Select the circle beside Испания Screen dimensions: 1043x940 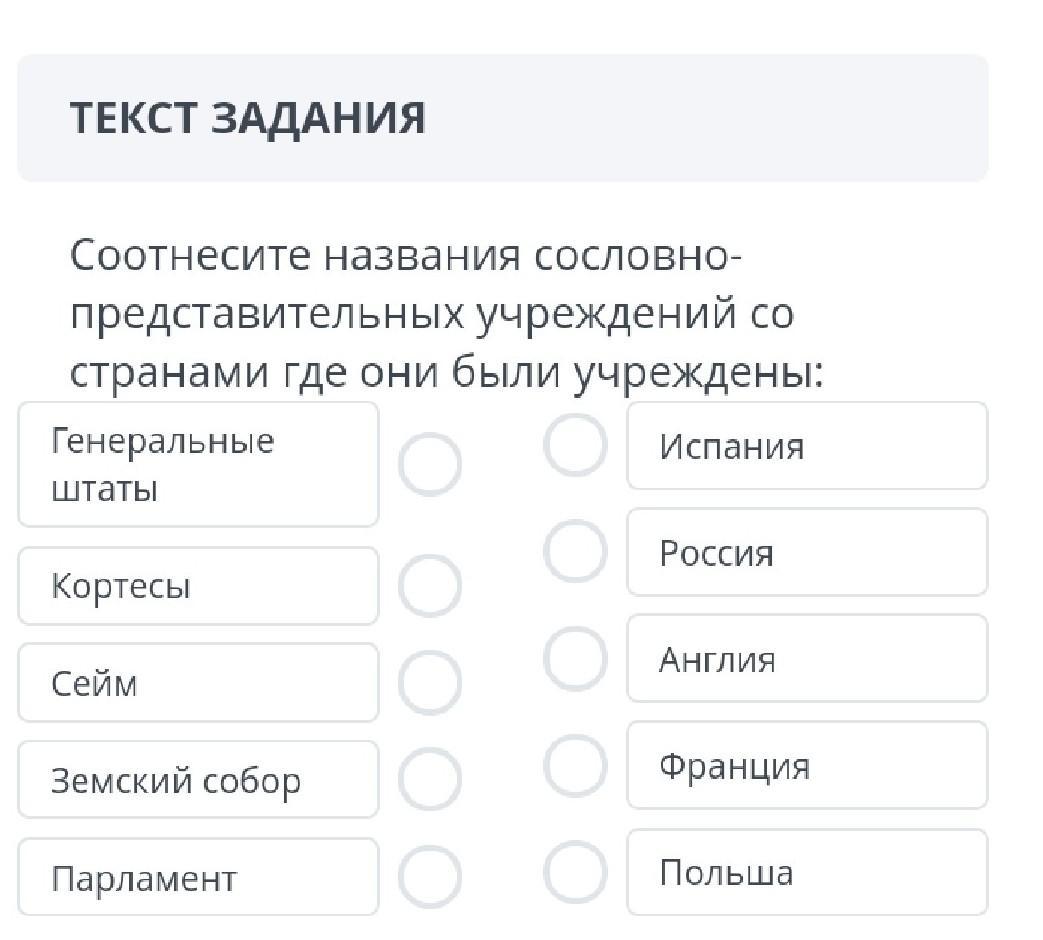(575, 445)
